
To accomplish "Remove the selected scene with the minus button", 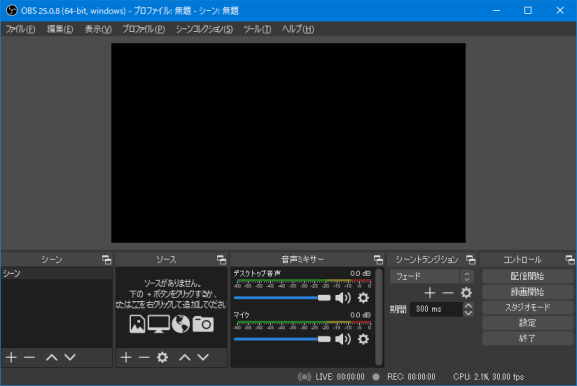I will (x=29, y=357).
